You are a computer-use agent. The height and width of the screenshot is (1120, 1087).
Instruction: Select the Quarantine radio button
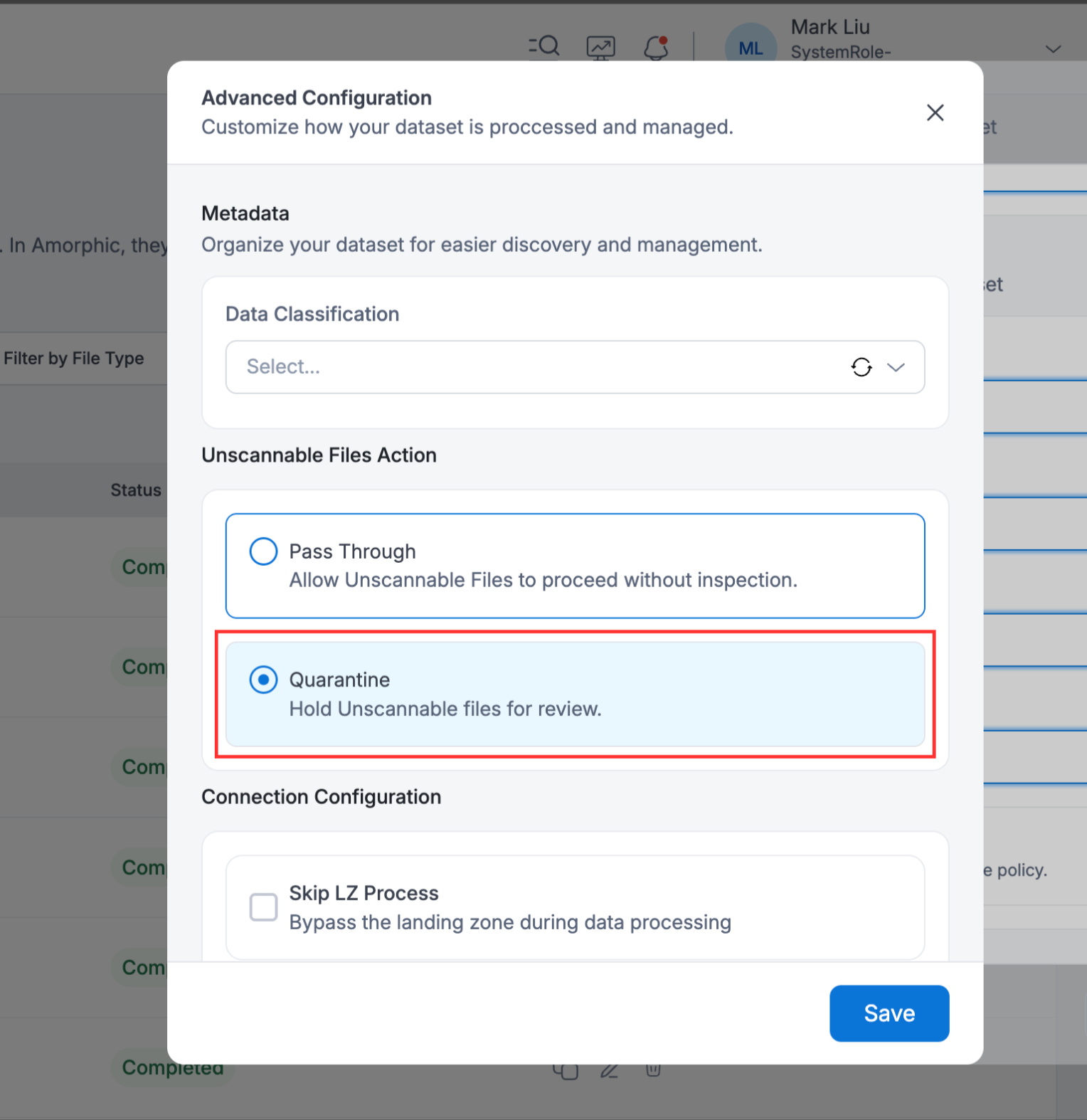click(x=263, y=680)
